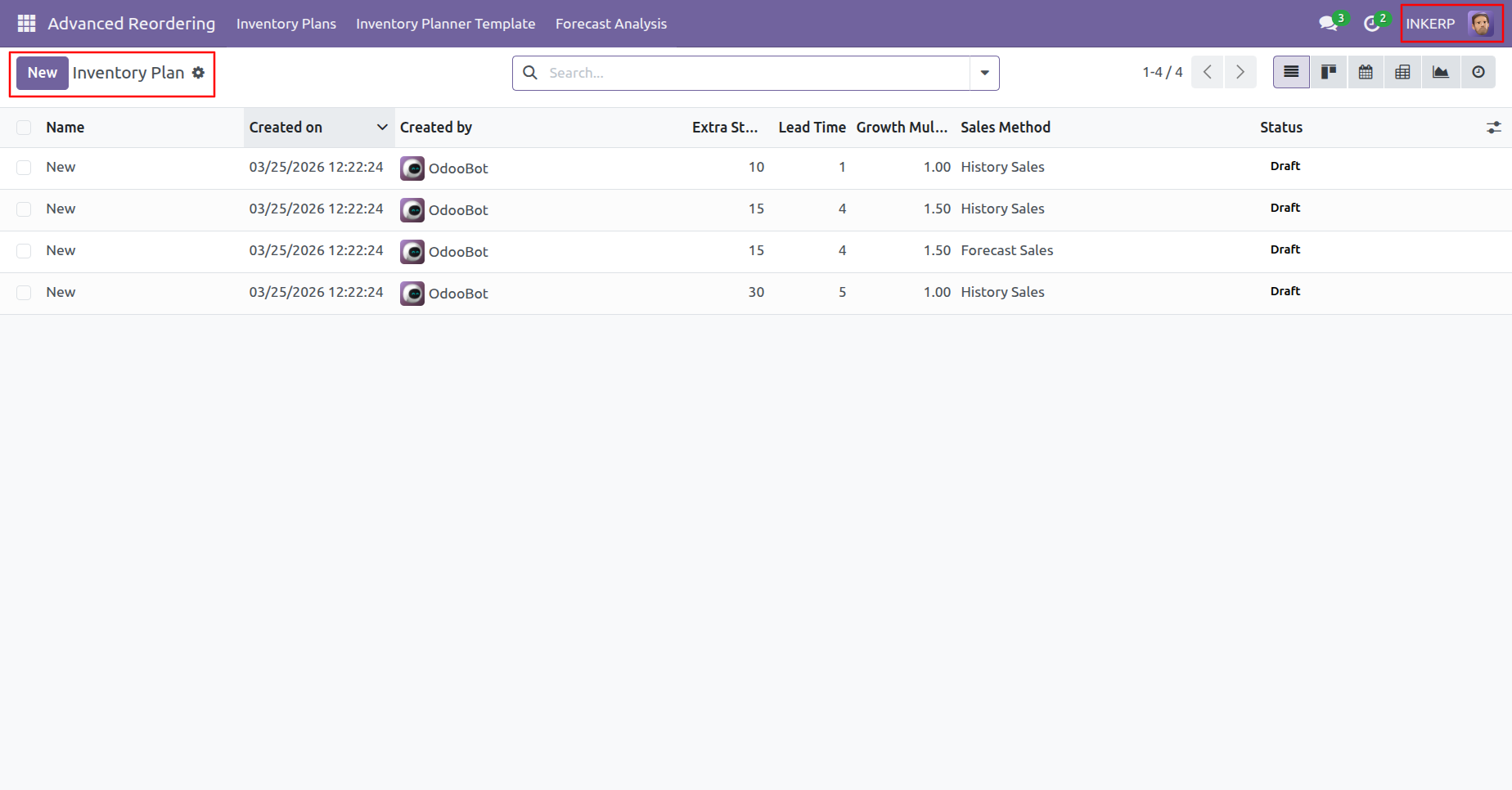Expand the search options dropdown arrow
This screenshot has height=790, width=1512.
[x=984, y=73]
